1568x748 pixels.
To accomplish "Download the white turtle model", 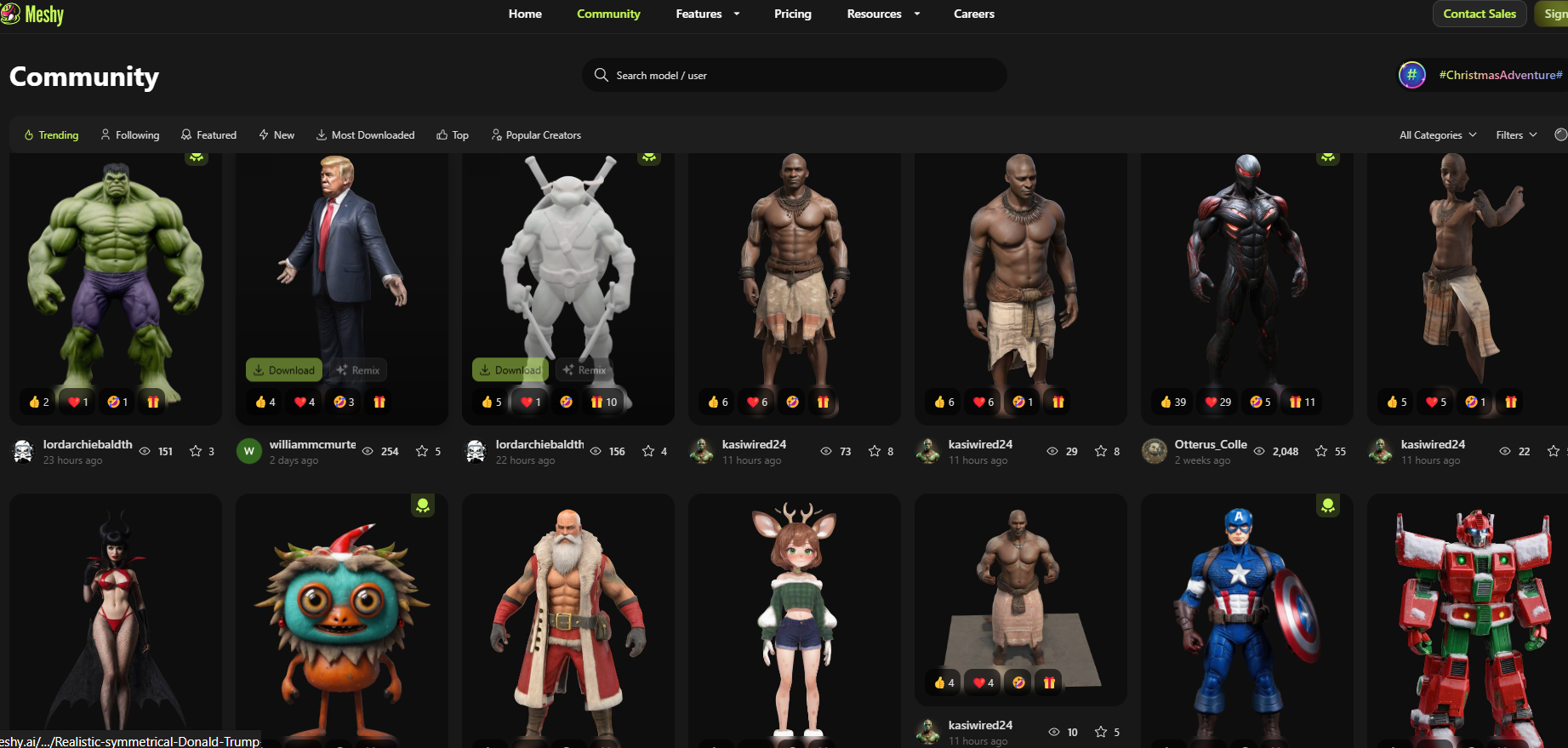I will click(510, 369).
